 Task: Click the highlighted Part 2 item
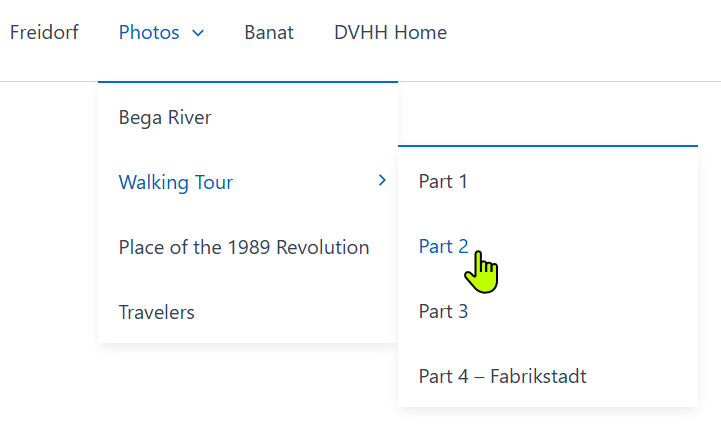(x=443, y=246)
